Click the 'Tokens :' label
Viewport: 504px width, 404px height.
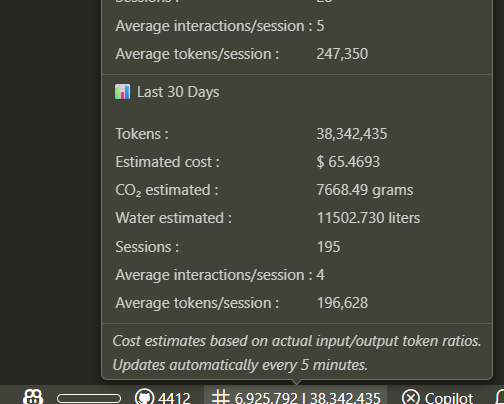(142, 134)
